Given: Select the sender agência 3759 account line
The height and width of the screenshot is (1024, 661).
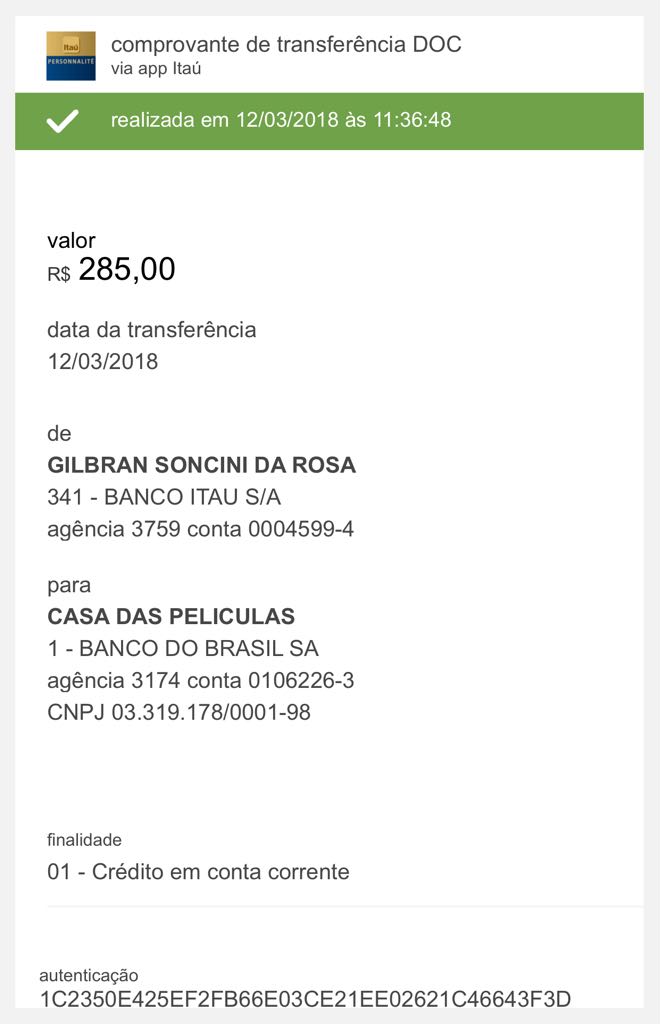Looking at the screenshot, I should coord(200,529).
